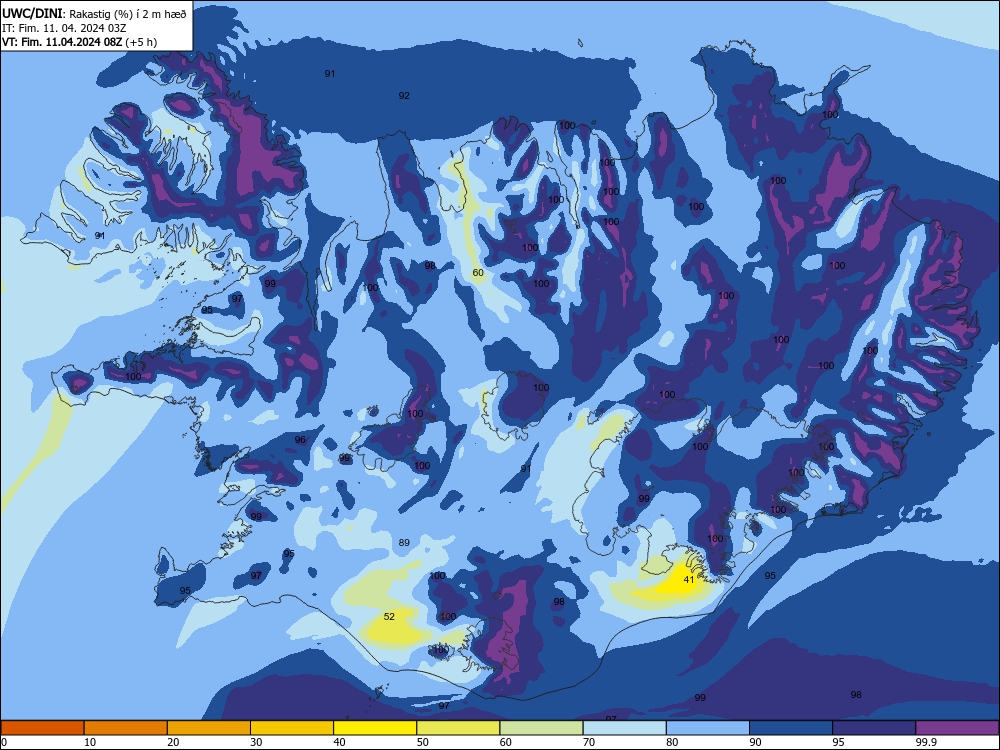Pick the 60–70 pale green legend swatch
This screenshot has height=750, width=1000.
point(541,728)
